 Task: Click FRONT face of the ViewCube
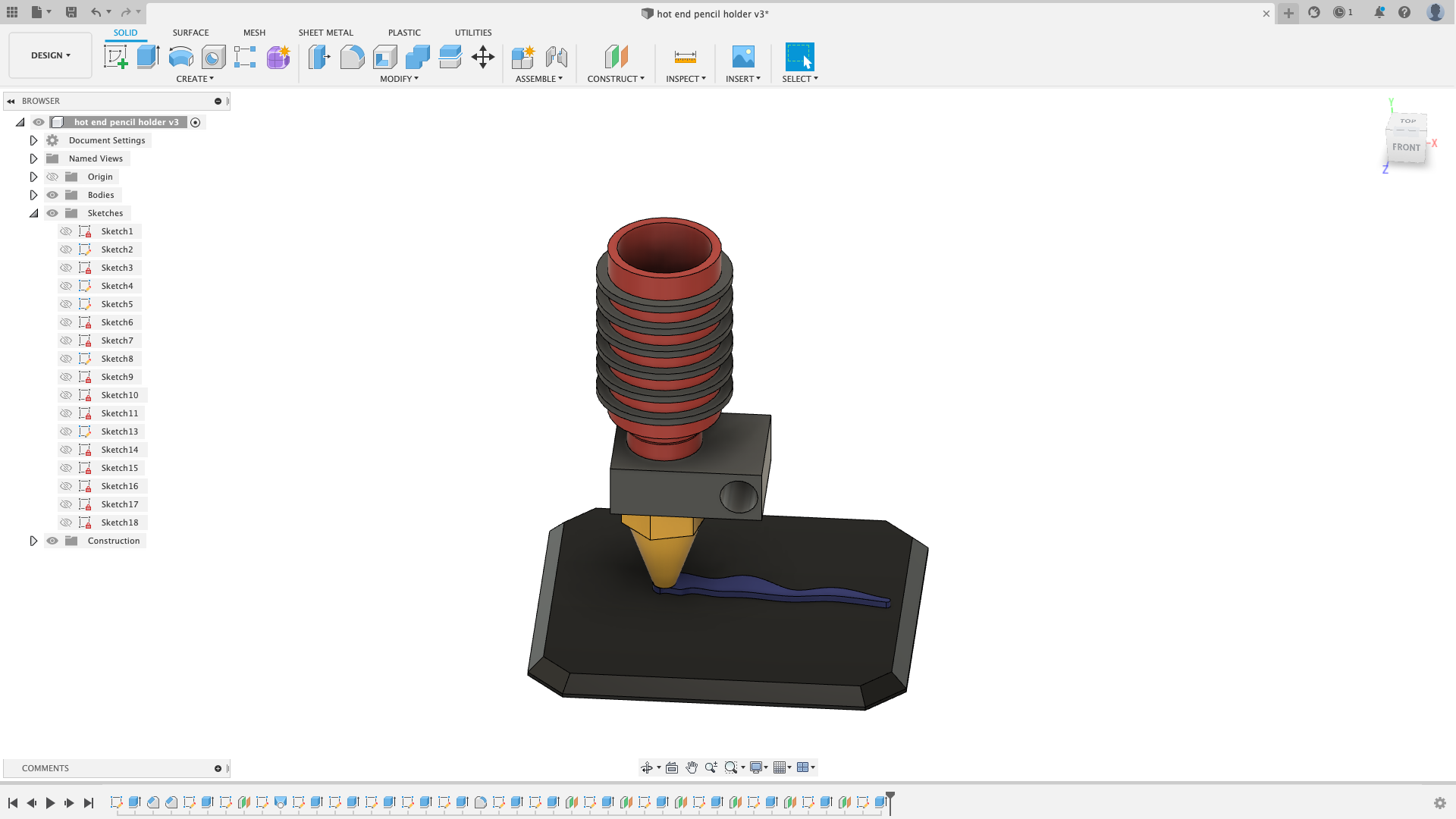[1406, 147]
